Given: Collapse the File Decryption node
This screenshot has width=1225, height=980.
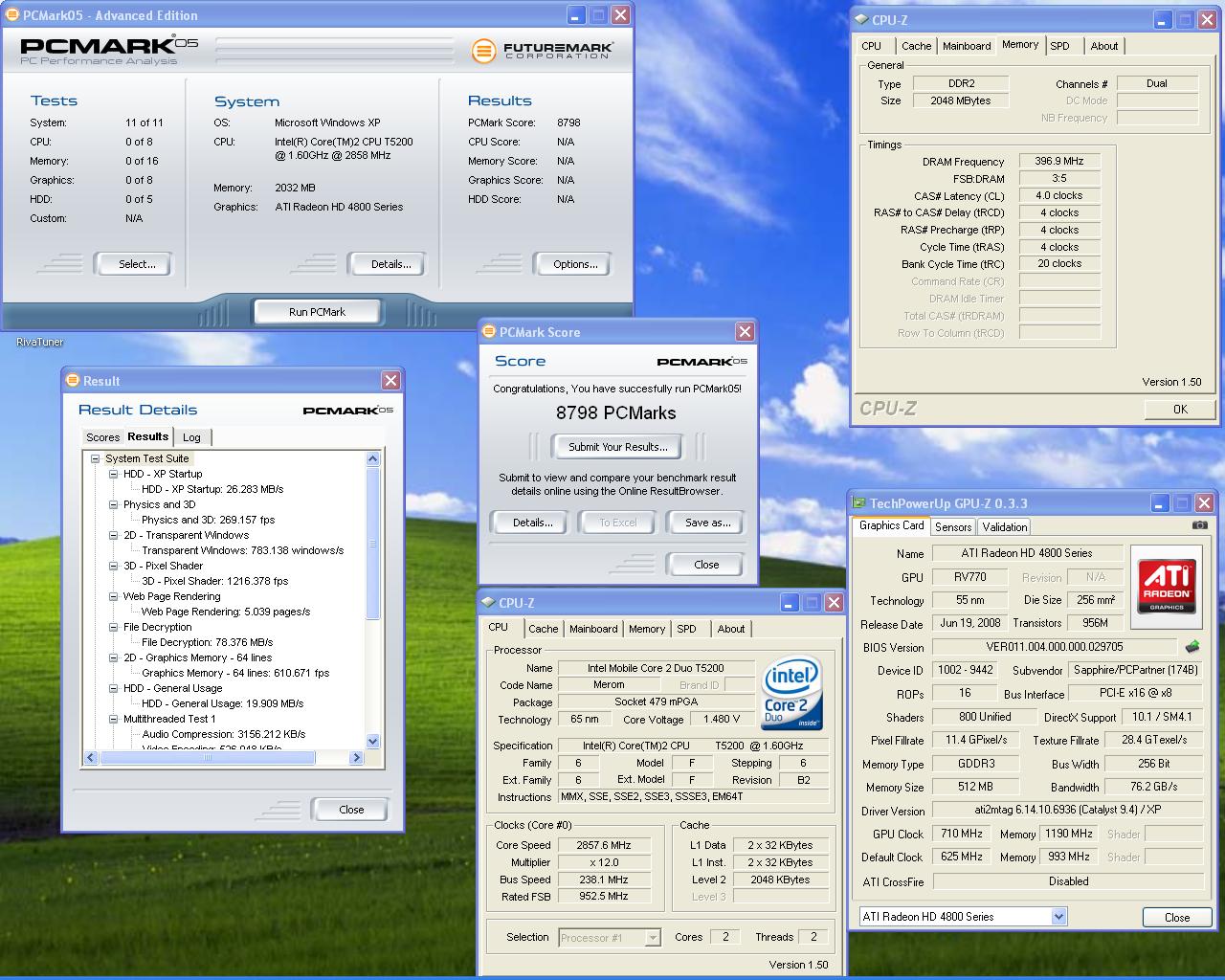Looking at the screenshot, I should coord(114,627).
